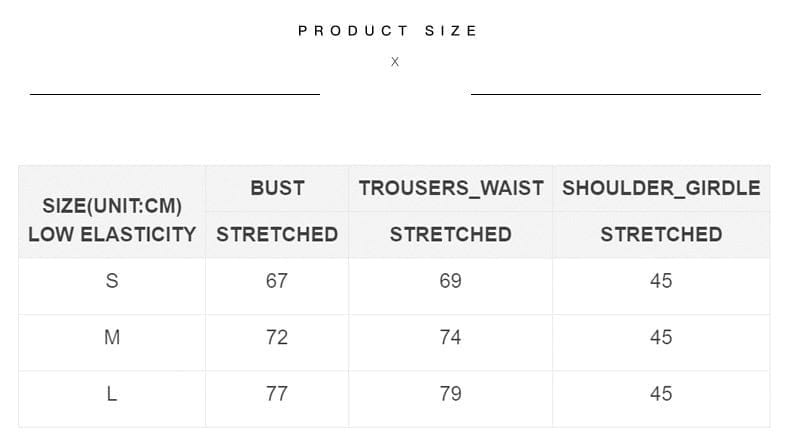Click the small X below the title
Viewport: 790px width, 445px height.
click(x=395, y=62)
